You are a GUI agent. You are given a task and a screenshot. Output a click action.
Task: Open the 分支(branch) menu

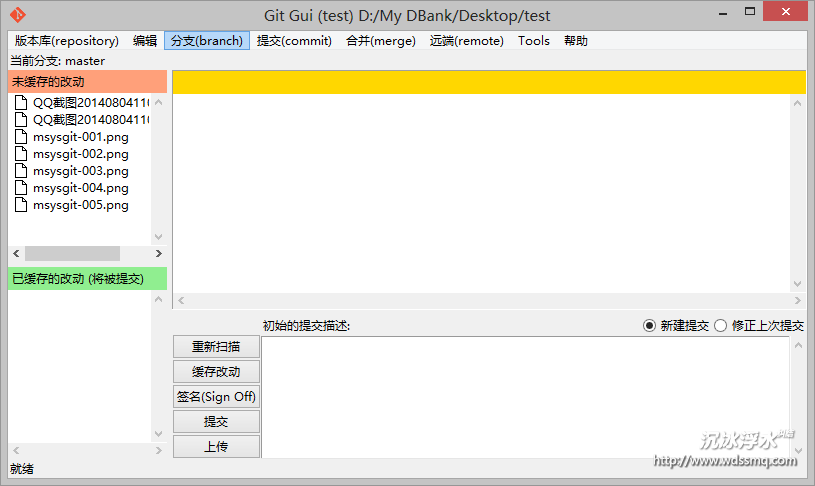[x=207, y=41]
